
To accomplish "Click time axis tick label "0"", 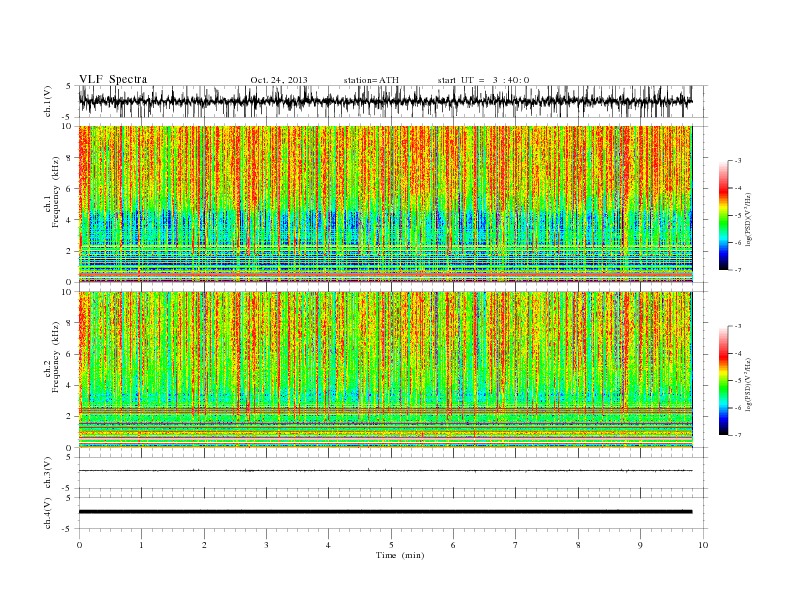I will coord(79,545).
